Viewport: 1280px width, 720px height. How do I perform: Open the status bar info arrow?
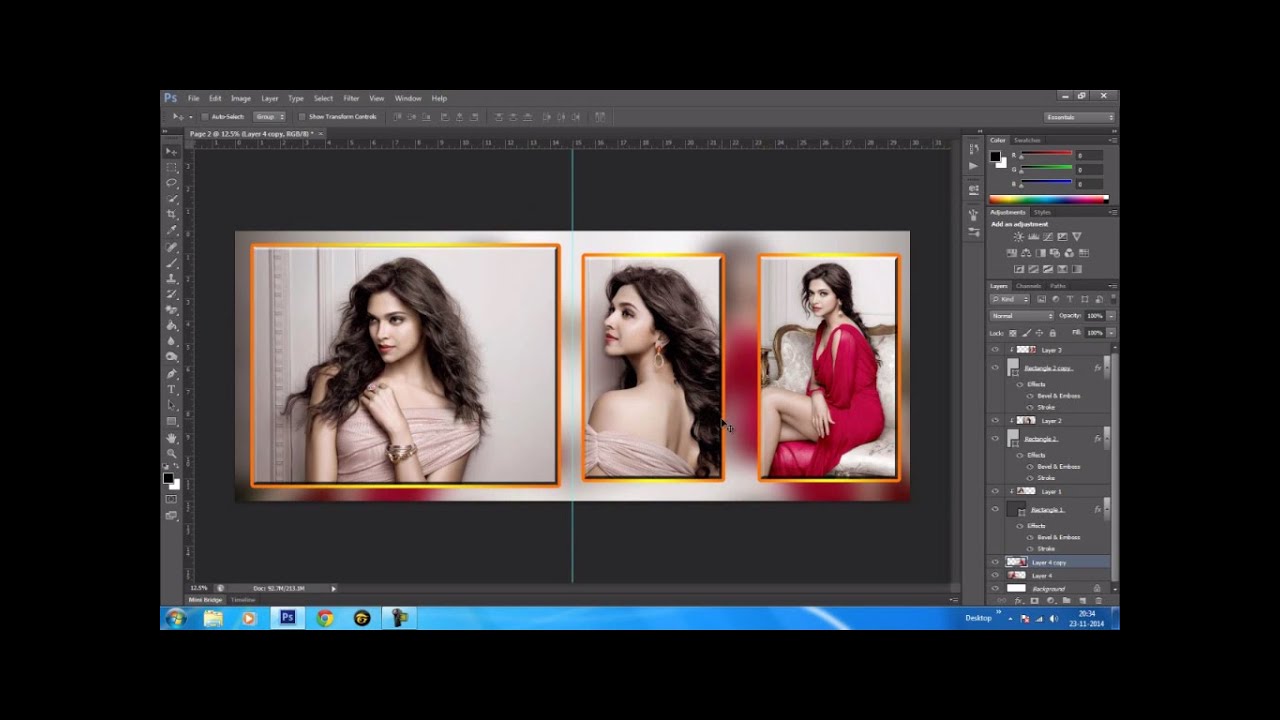point(333,588)
